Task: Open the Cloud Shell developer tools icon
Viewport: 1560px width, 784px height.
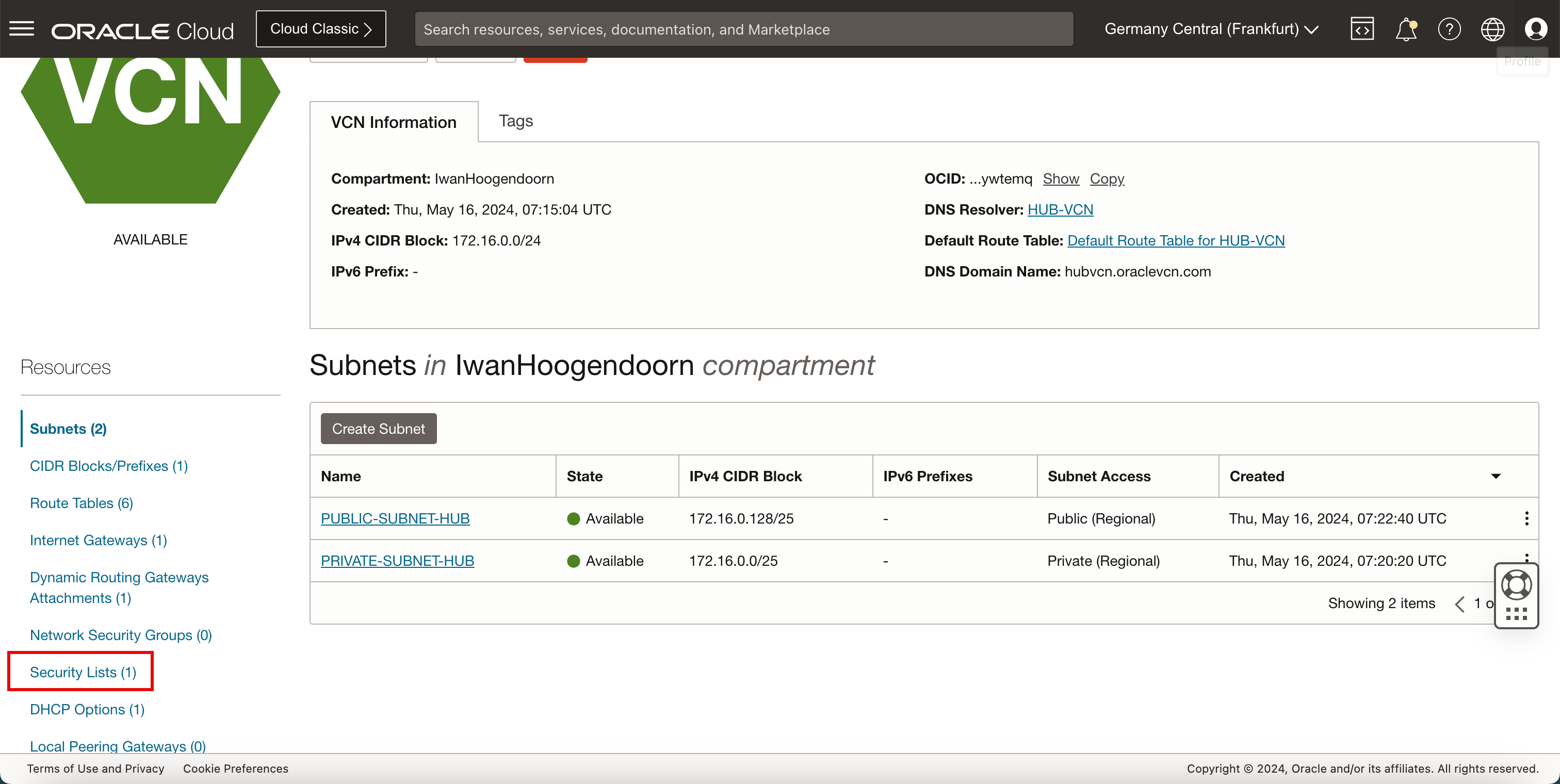Action: click(x=1361, y=29)
